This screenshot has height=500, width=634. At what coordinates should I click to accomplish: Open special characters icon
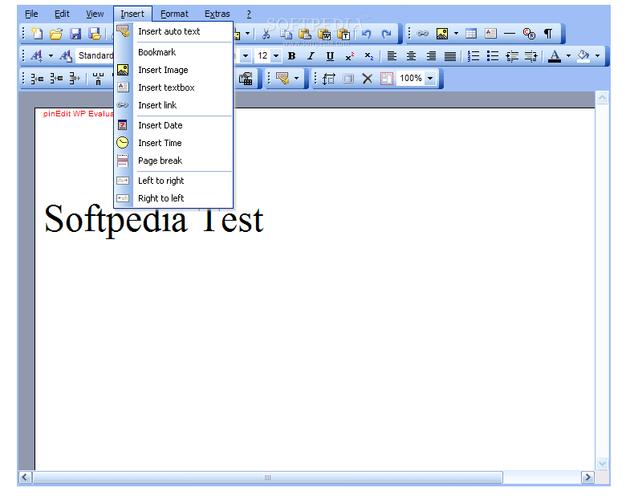(x=529, y=34)
